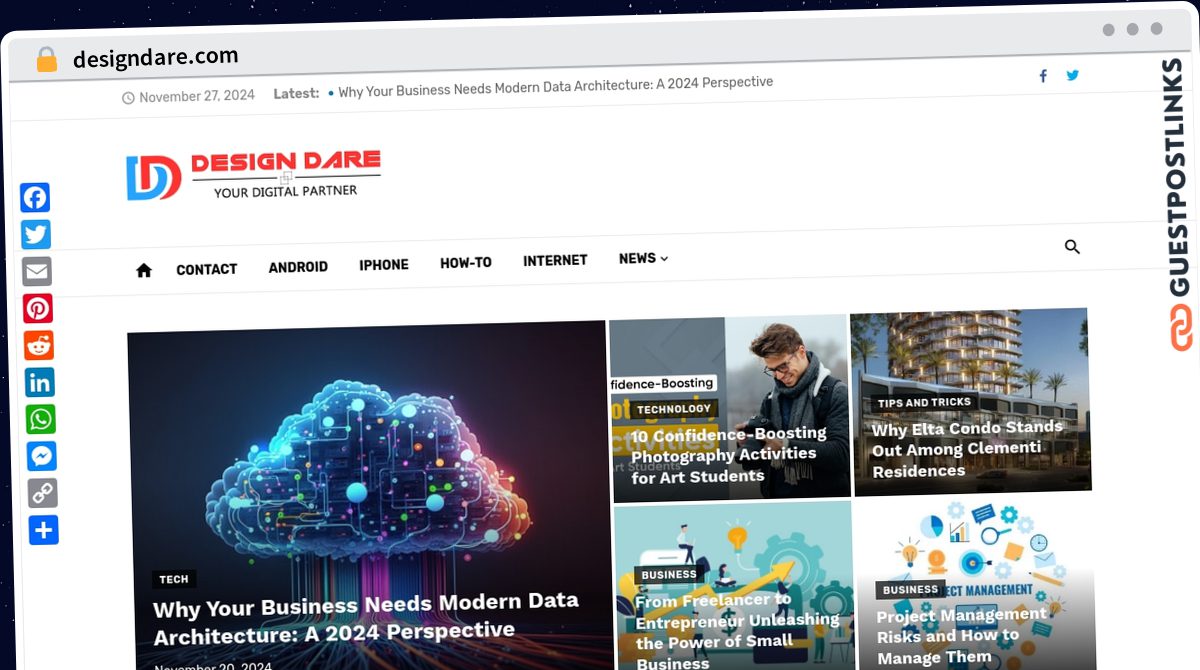Viewport: 1200px width, 670px height.
Task: Click the padlock icon in address bar
Action: click(47, 60)
